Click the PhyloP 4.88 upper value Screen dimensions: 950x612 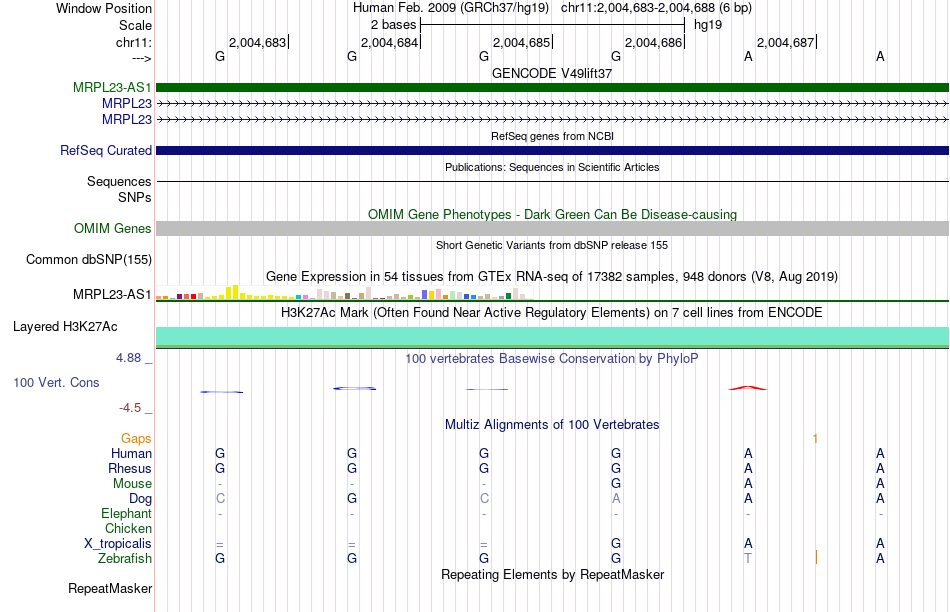click(128, 358)
